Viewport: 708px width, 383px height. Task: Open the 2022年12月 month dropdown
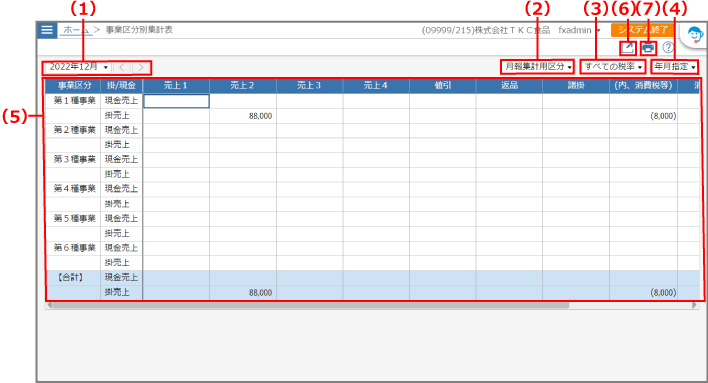pos(78,67)
